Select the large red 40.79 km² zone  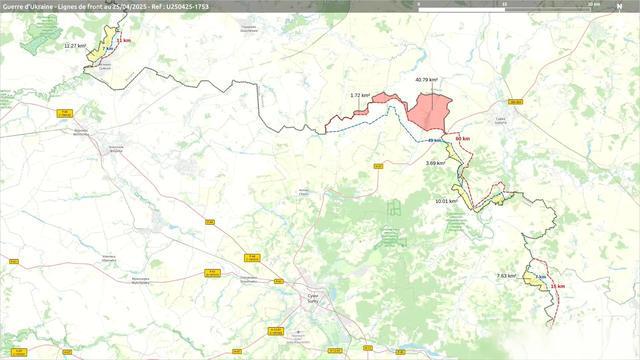point(429,111)
